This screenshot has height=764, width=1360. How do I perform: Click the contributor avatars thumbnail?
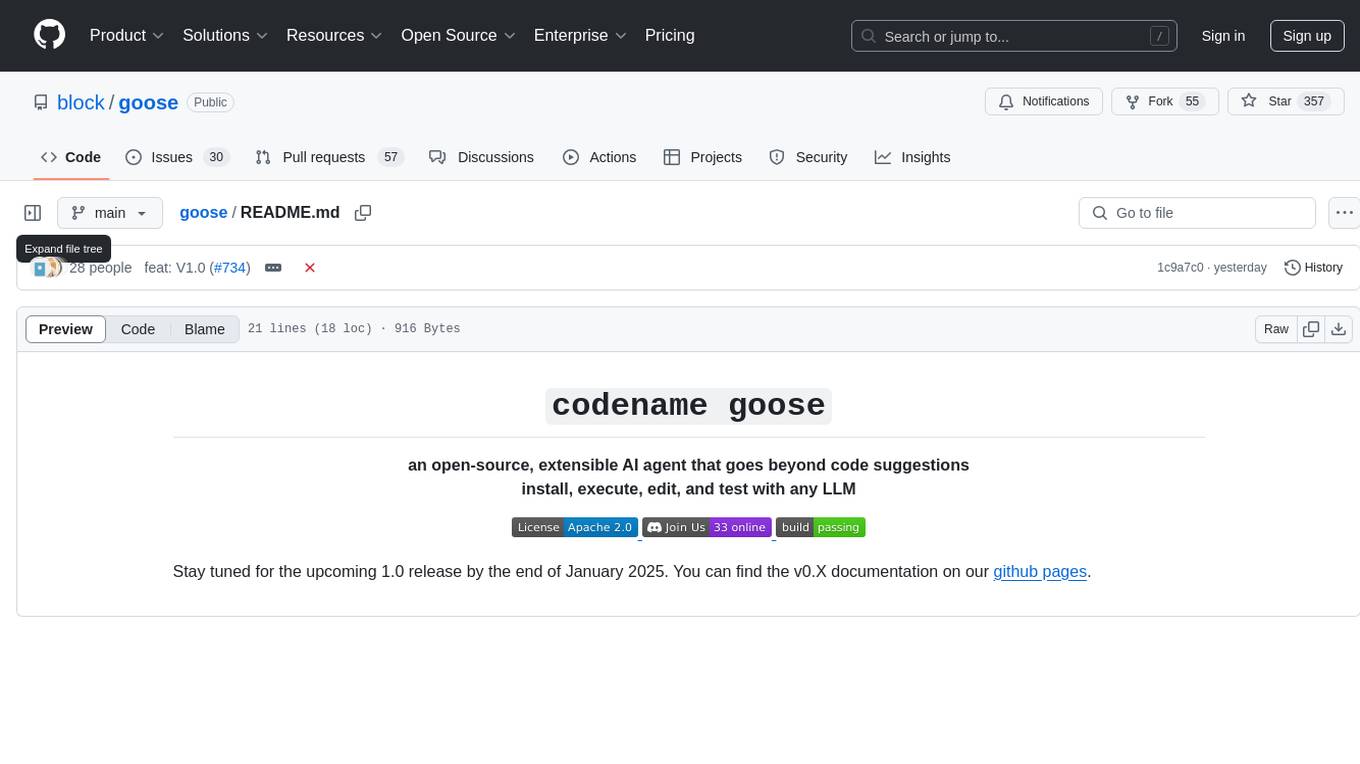[x=47, y=267]
